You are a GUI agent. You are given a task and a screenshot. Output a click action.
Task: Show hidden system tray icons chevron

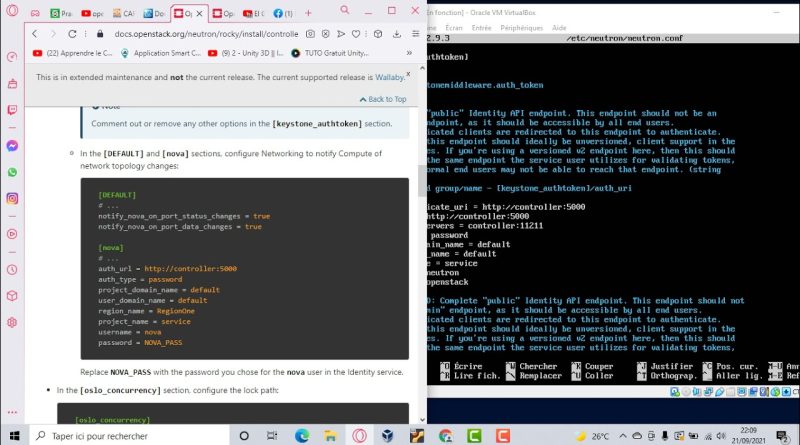623,436
